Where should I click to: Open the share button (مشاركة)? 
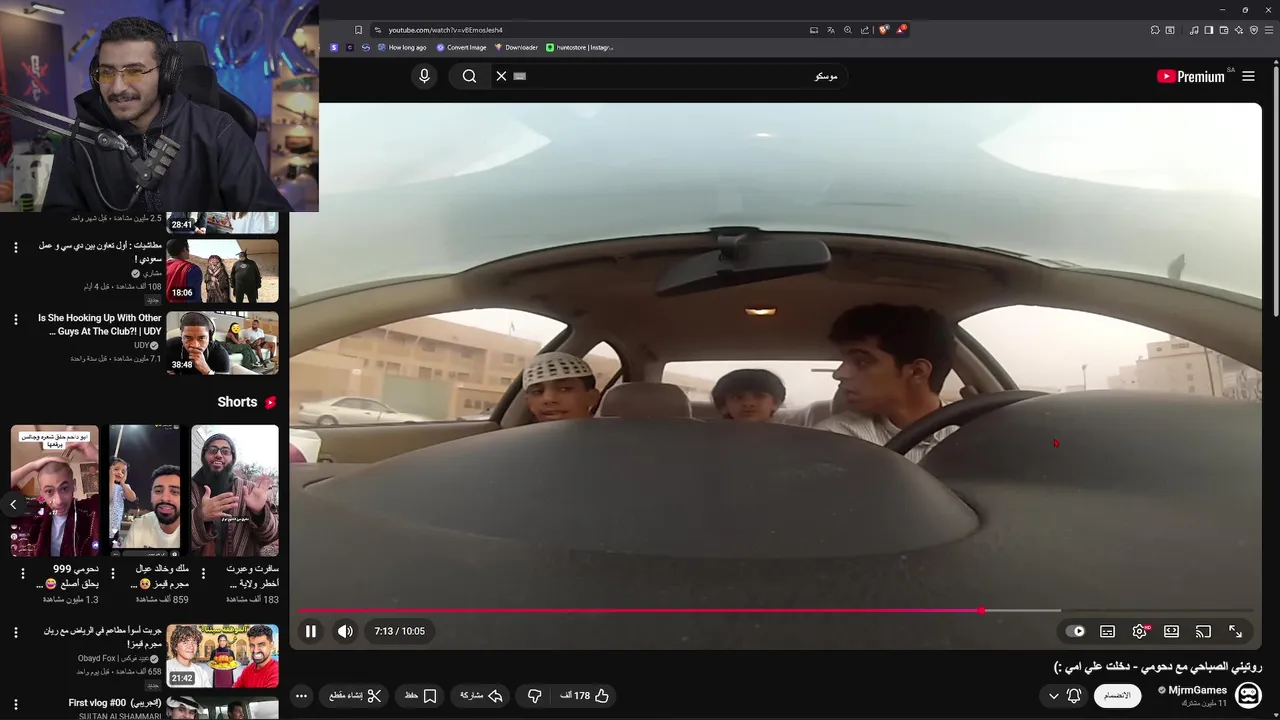pyautogui.click(x=481, y=695)
